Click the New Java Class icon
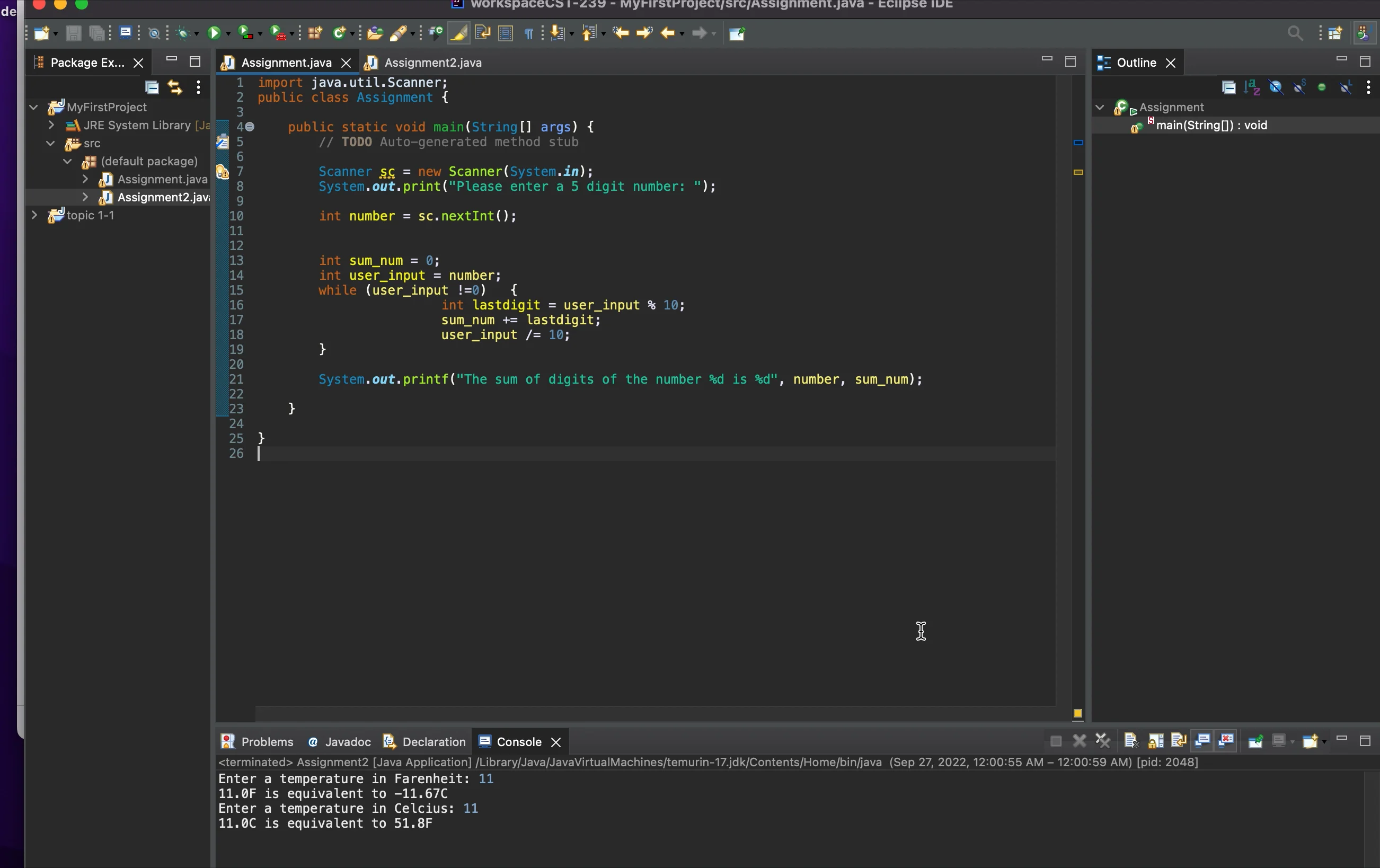This screenshot has height=868, width=1380. [339, 33]
